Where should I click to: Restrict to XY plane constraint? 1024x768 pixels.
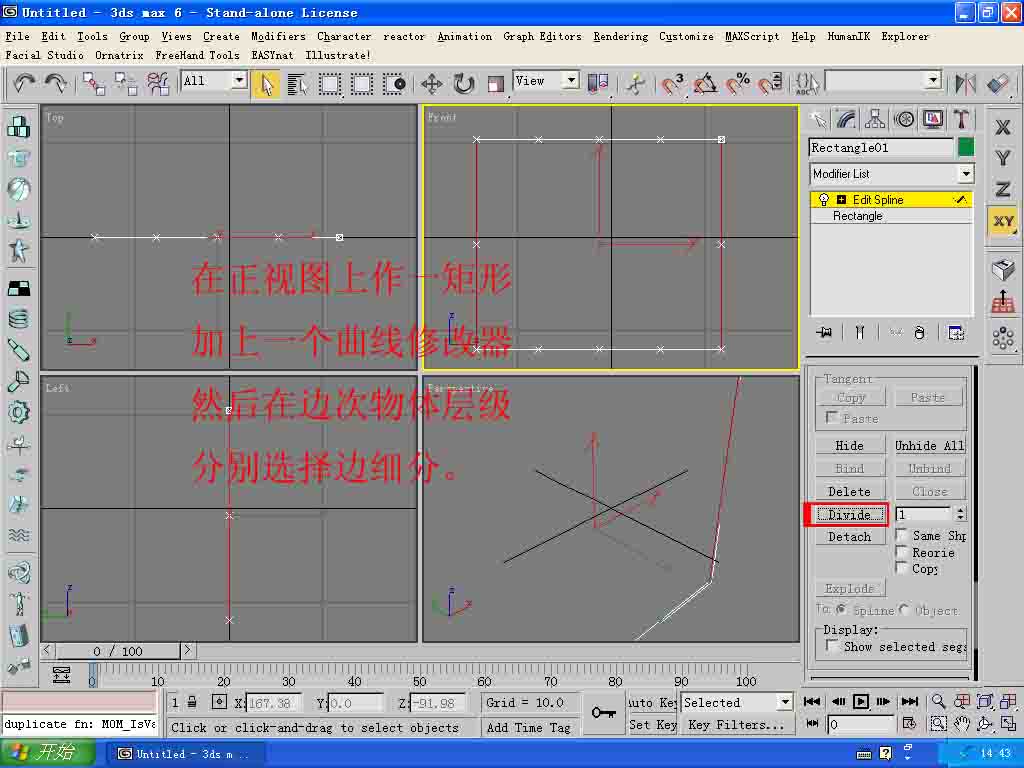click(x=1003, y=222)
